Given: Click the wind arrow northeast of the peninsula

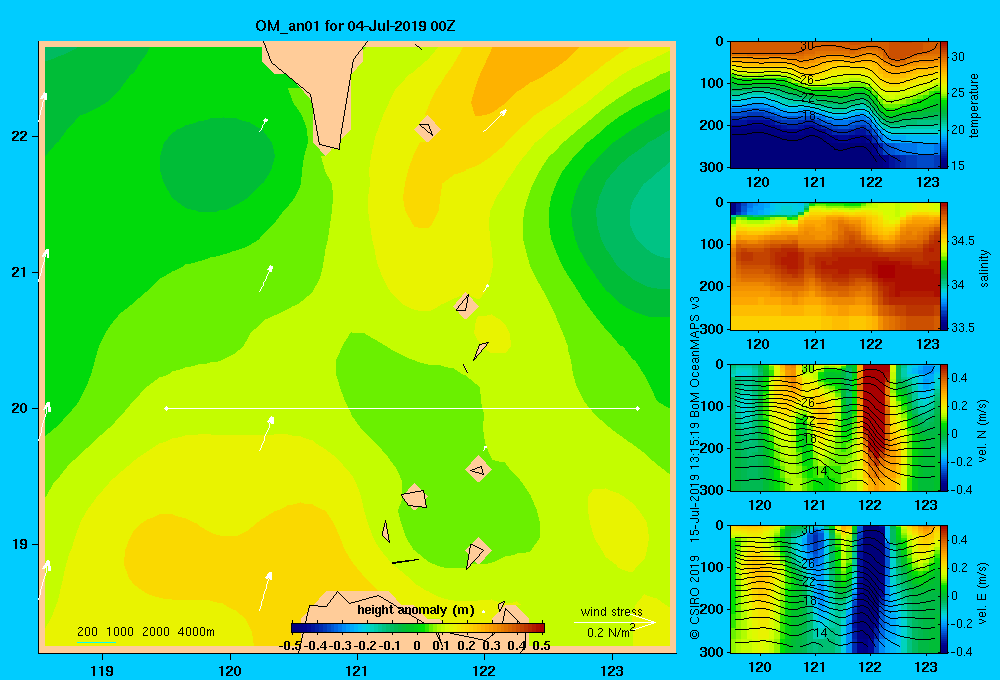Looking at the screenshot, I should pos(495,121).
